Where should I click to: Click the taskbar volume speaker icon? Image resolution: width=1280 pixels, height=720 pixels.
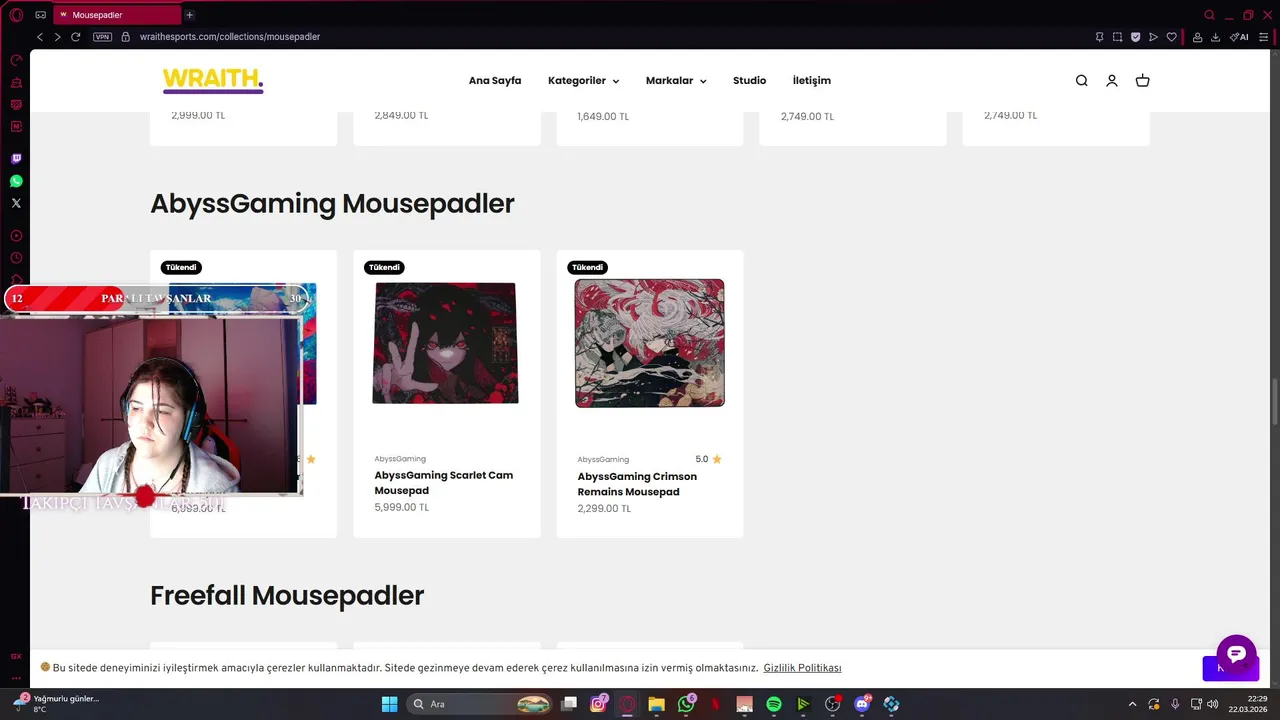(x=1212, y=704)
